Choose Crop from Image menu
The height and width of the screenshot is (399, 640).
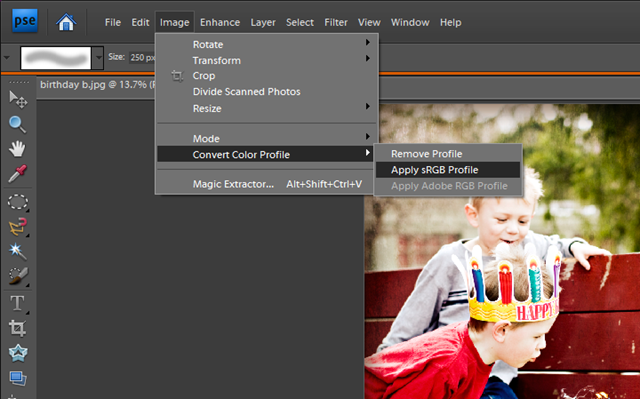266,76
